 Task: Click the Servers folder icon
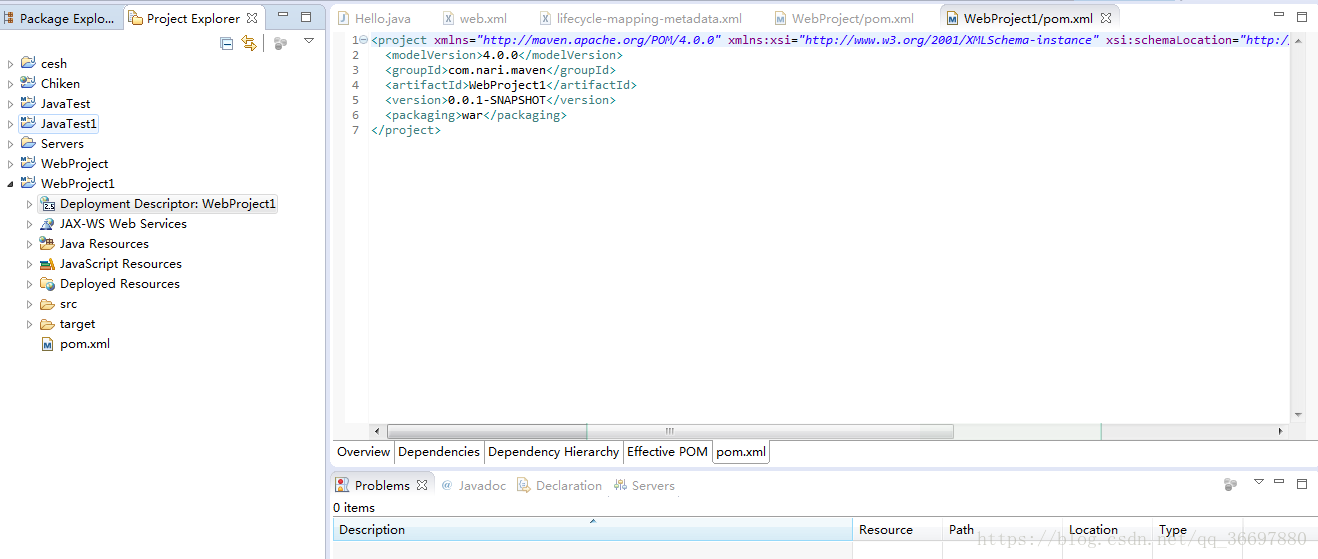tap(28, 143)
